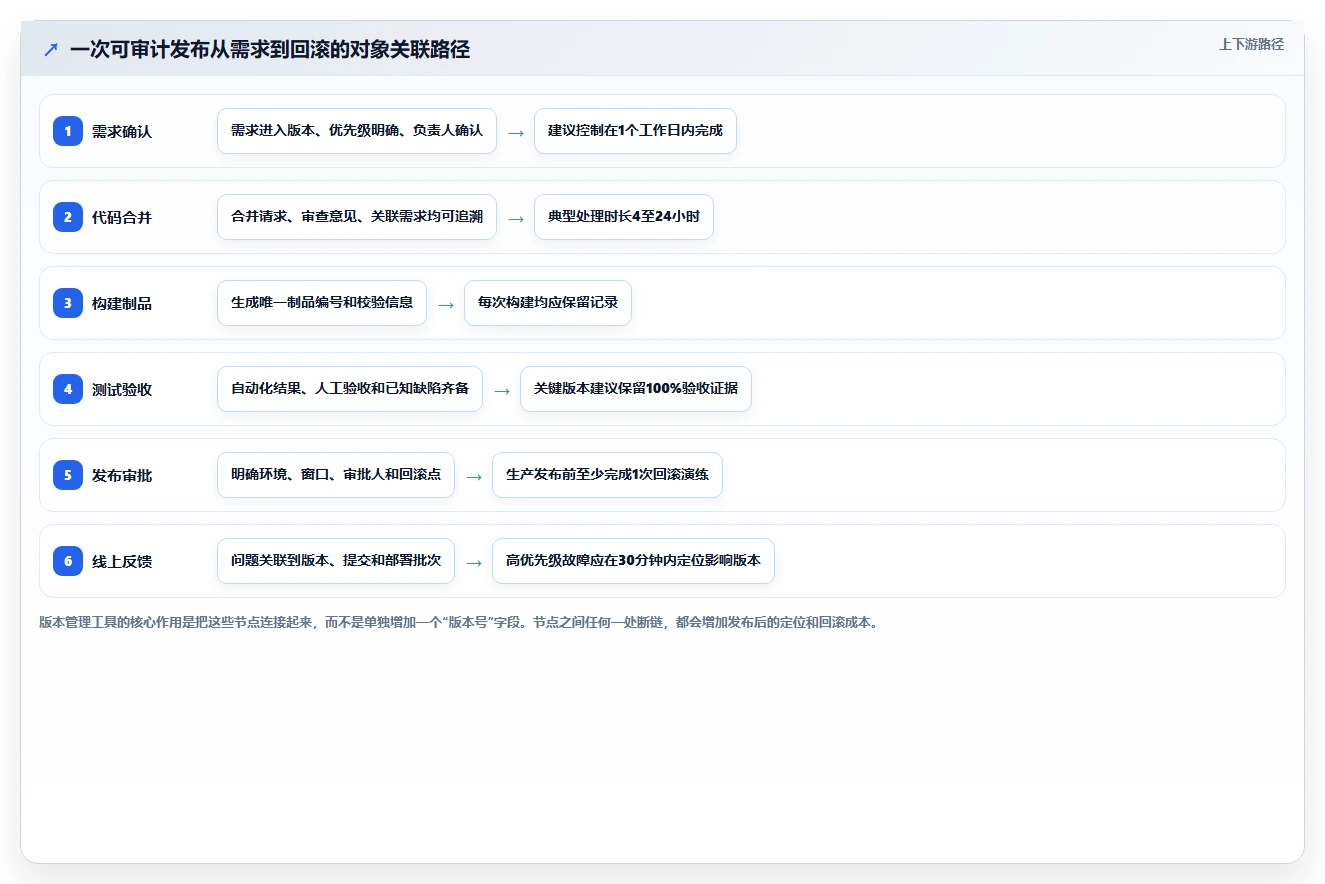The width and height of the screenshot is (1325, 884).
Task: Click the 构建制品 step label
Action: coord(122,303)
